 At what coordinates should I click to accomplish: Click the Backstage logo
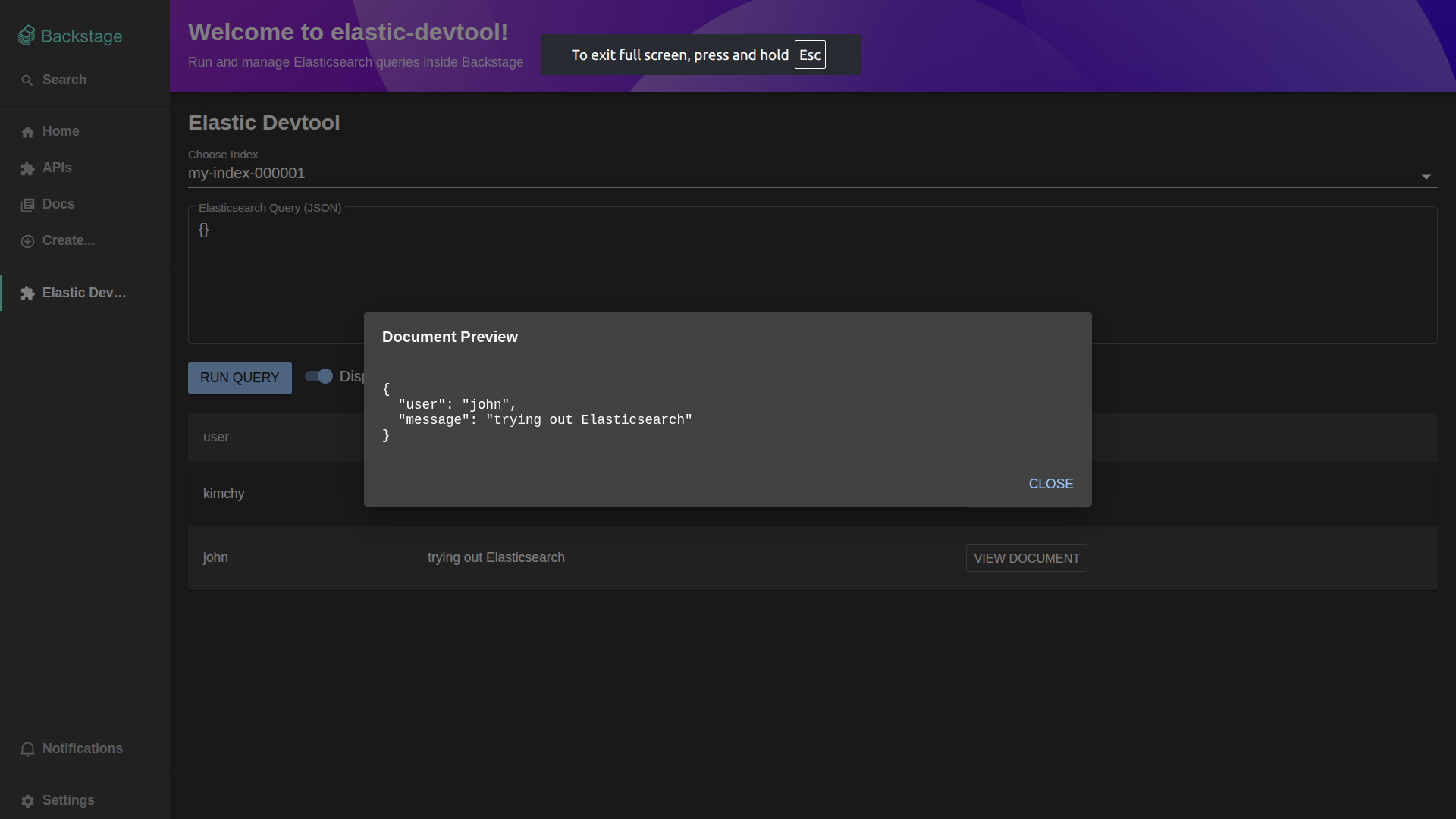[70, 36]
